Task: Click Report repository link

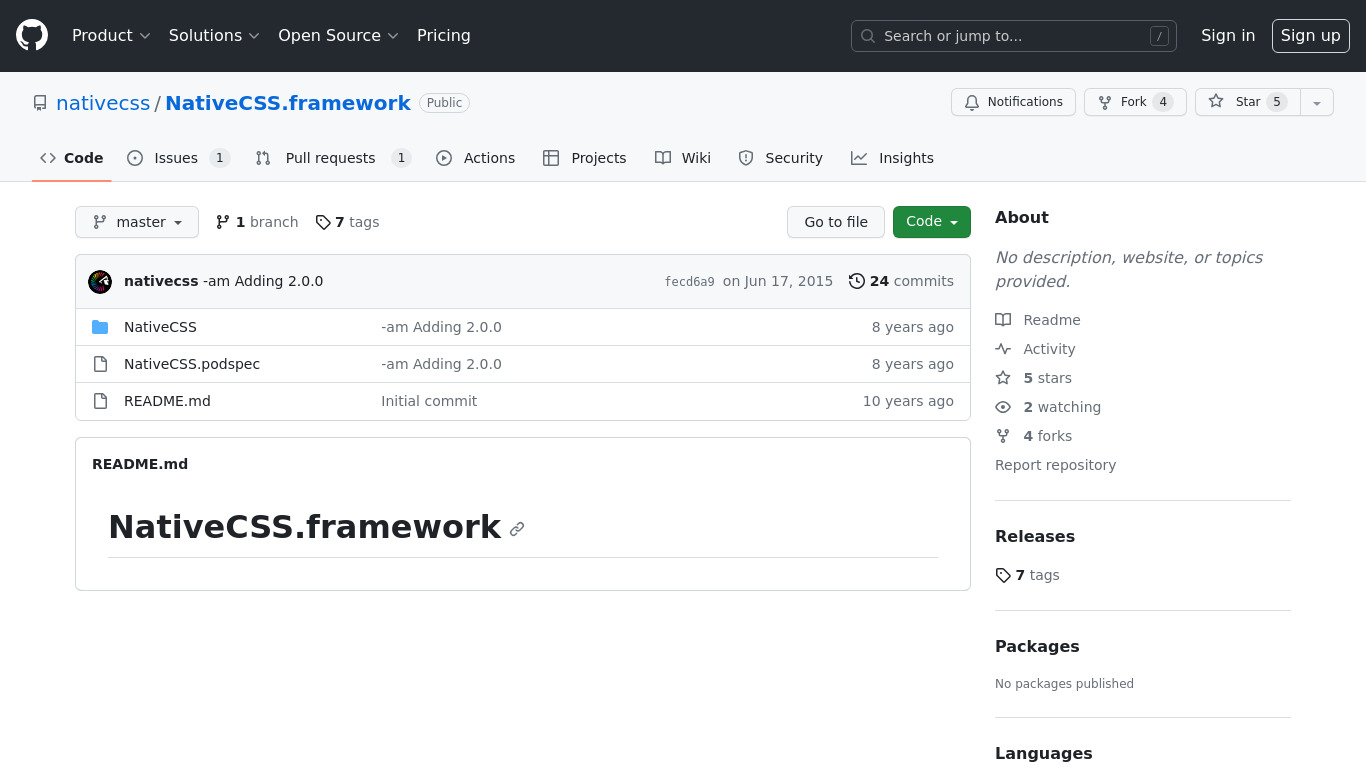Action: pos(1055,465)
